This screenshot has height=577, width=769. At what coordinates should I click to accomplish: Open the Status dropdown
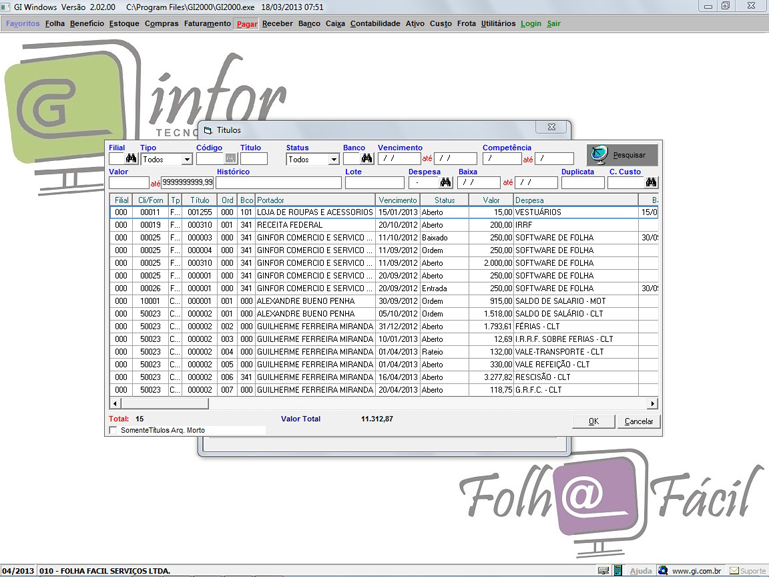[x=333, y=159]
